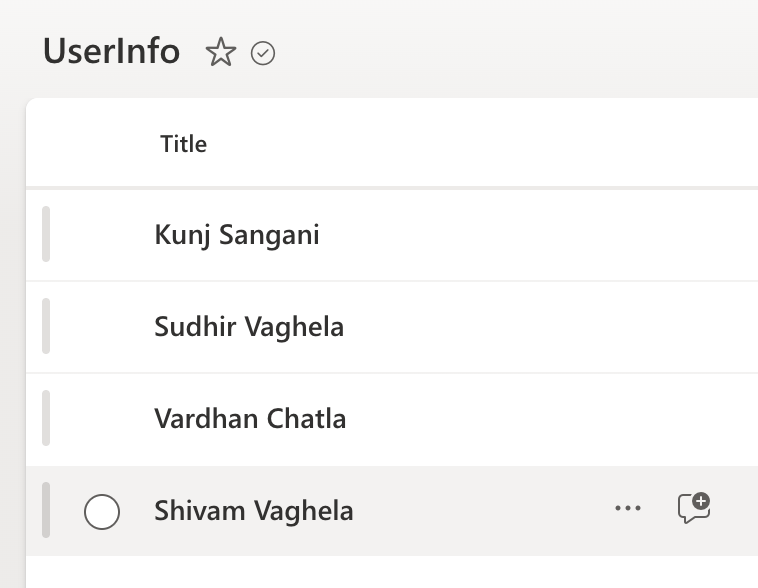
Task: Click the UserInfo list heading
Action: [x=111, y=51]
